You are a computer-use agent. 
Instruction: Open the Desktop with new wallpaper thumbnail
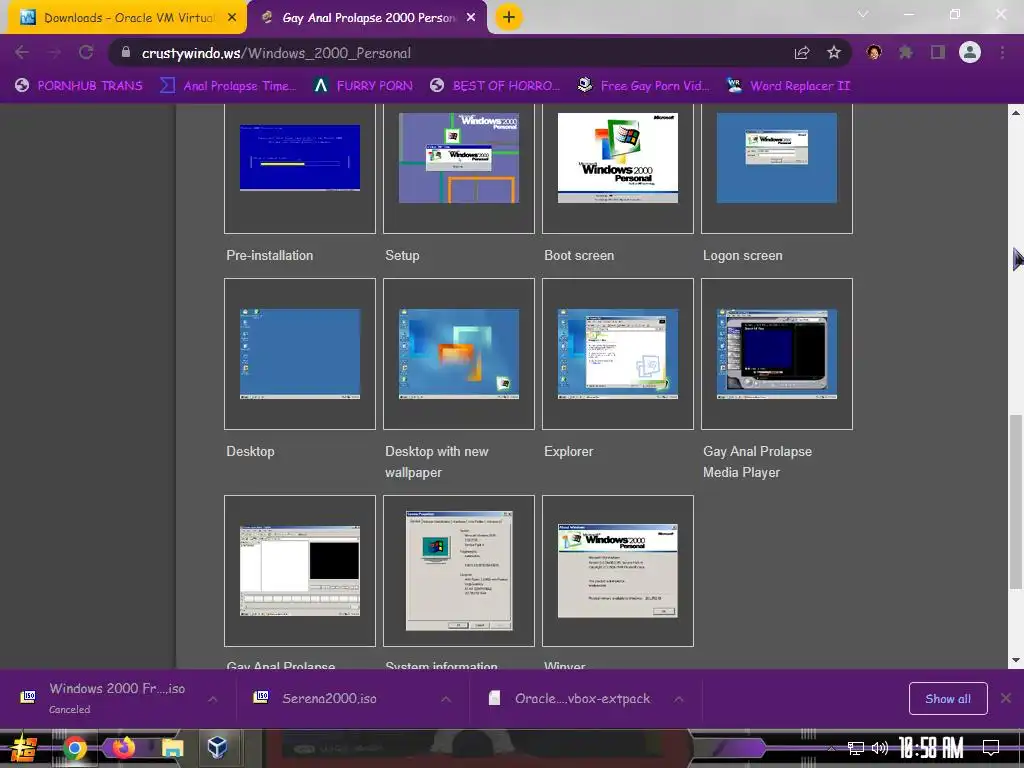pos(458,354)
